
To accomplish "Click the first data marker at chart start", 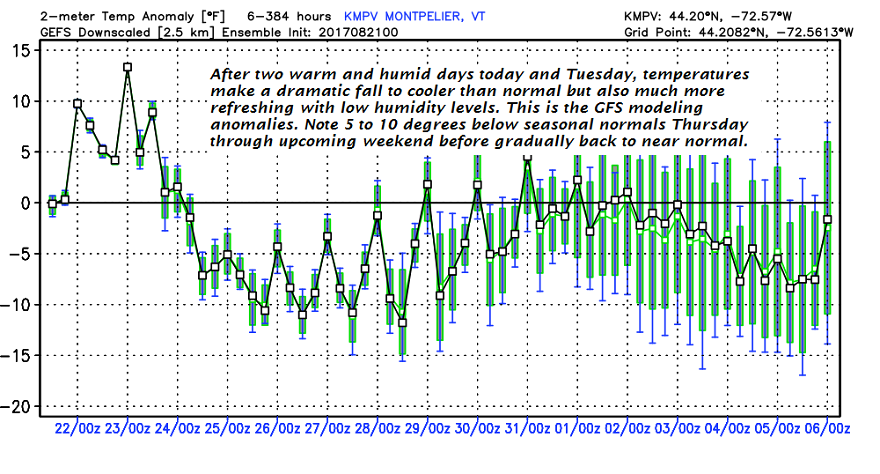I will pos(53,203).
